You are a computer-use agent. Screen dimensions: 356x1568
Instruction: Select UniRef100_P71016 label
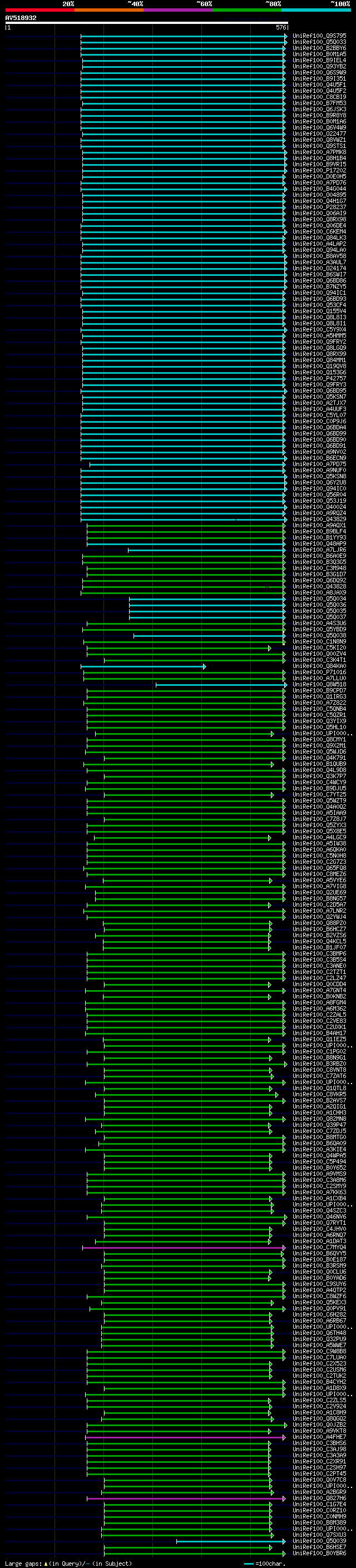click(x=319, y=672)
